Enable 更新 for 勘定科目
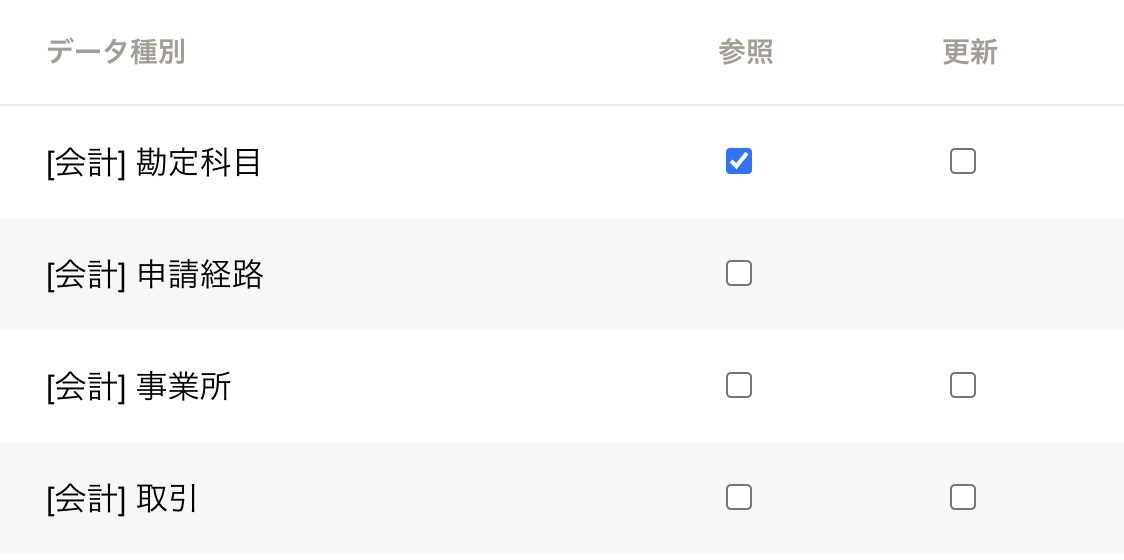This screenshot has width=1124, height=560. click(x=963, y=161)
